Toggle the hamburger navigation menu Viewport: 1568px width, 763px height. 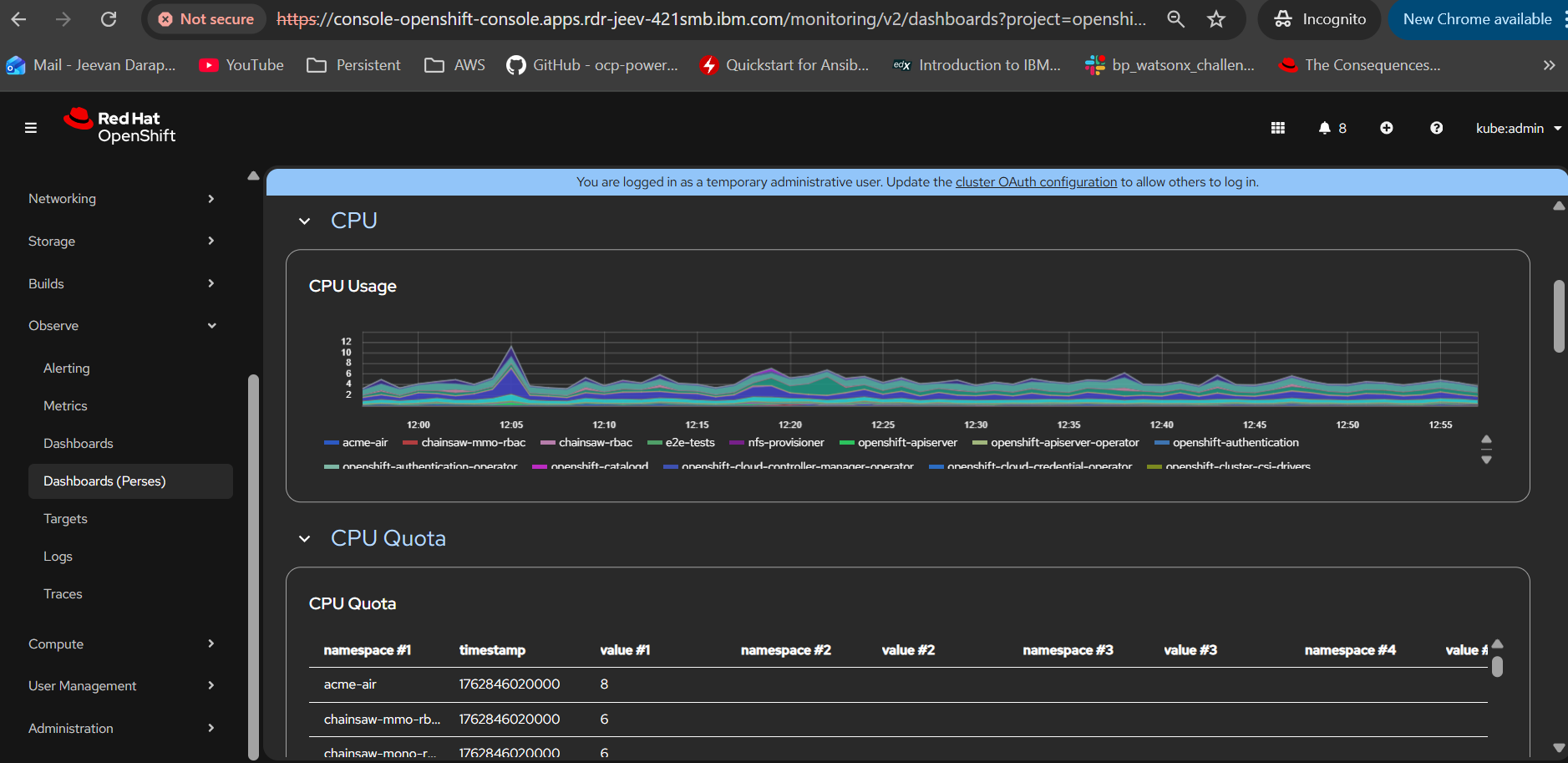(x=31, y=128)
